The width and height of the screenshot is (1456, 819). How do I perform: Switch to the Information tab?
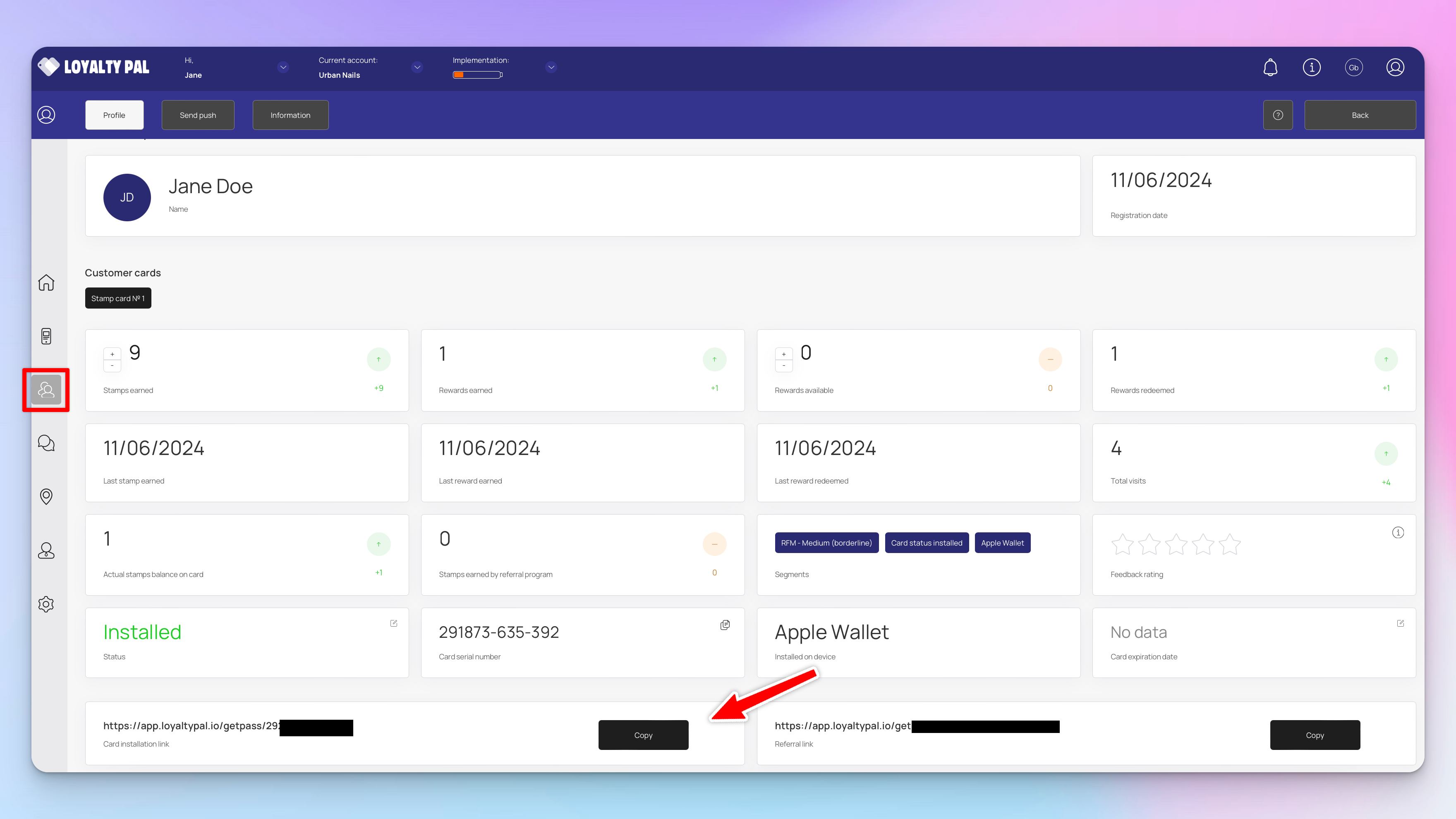tap(290, 115)
